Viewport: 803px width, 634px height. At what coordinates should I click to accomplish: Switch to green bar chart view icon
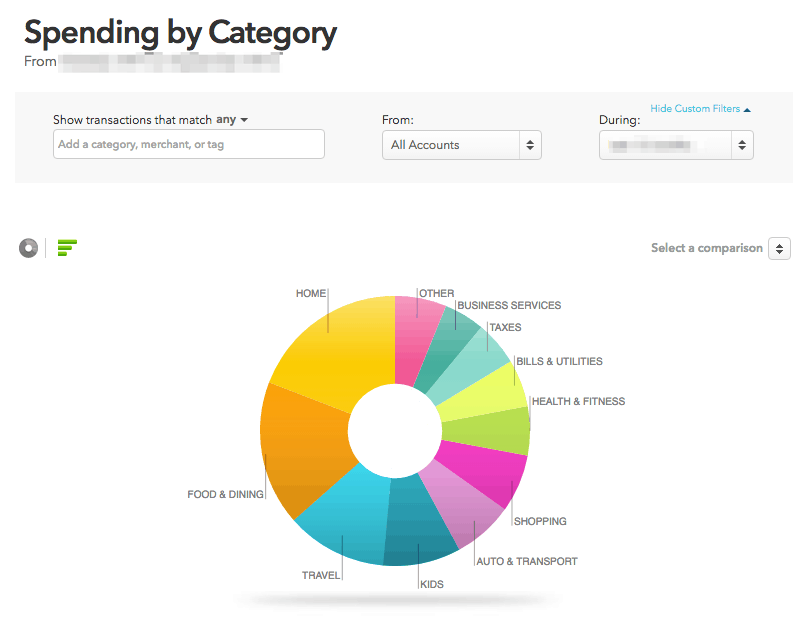(67, 248)
